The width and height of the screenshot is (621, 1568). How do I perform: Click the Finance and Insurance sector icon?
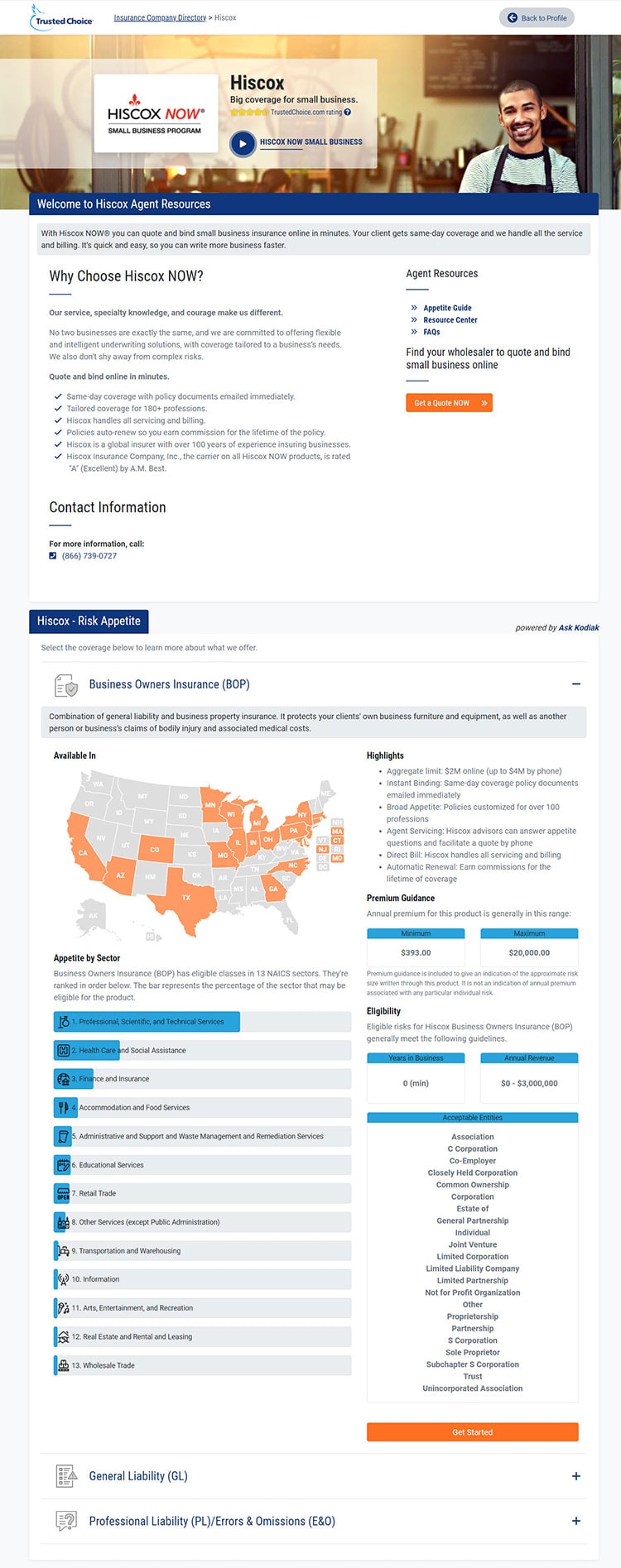pyautogui.click(x=63, y=1079)
